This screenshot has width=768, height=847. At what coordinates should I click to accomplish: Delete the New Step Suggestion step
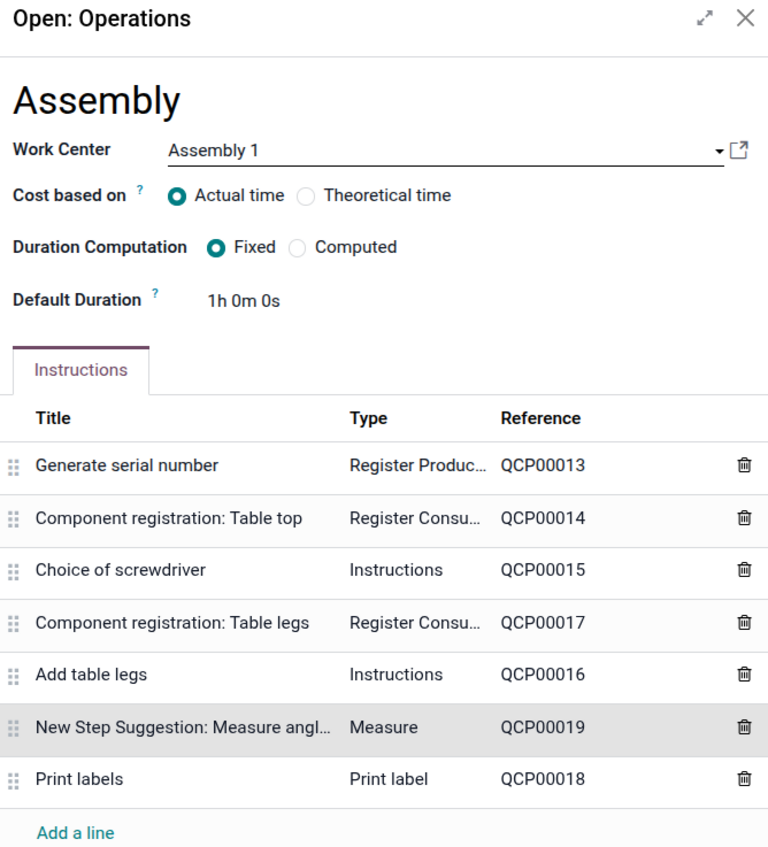pos(744,727)
